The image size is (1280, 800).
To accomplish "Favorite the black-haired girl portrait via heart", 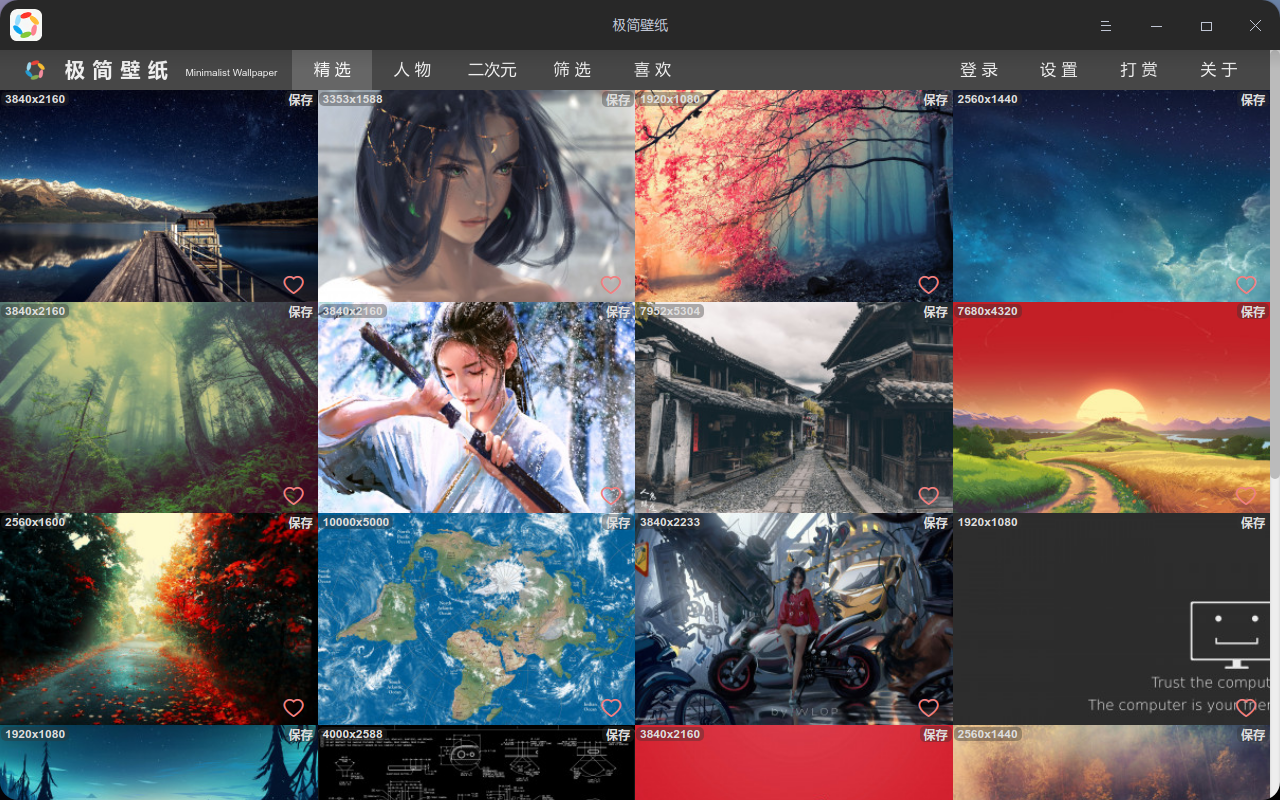I will [x=611, y=285].
